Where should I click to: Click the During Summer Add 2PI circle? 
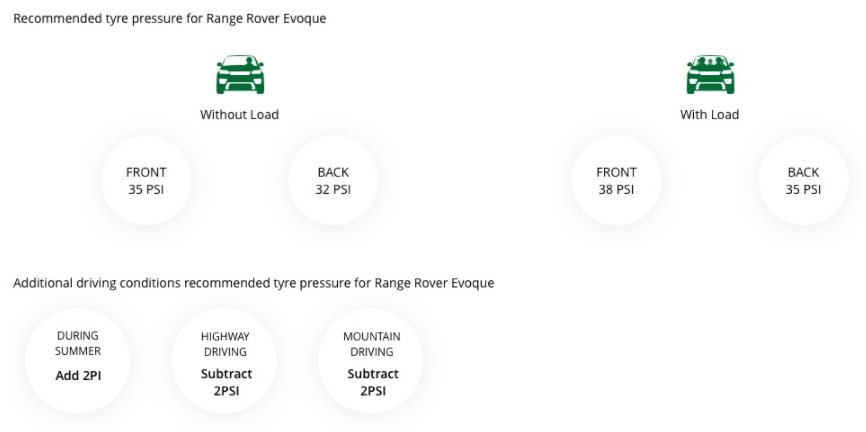pos(78,361)
